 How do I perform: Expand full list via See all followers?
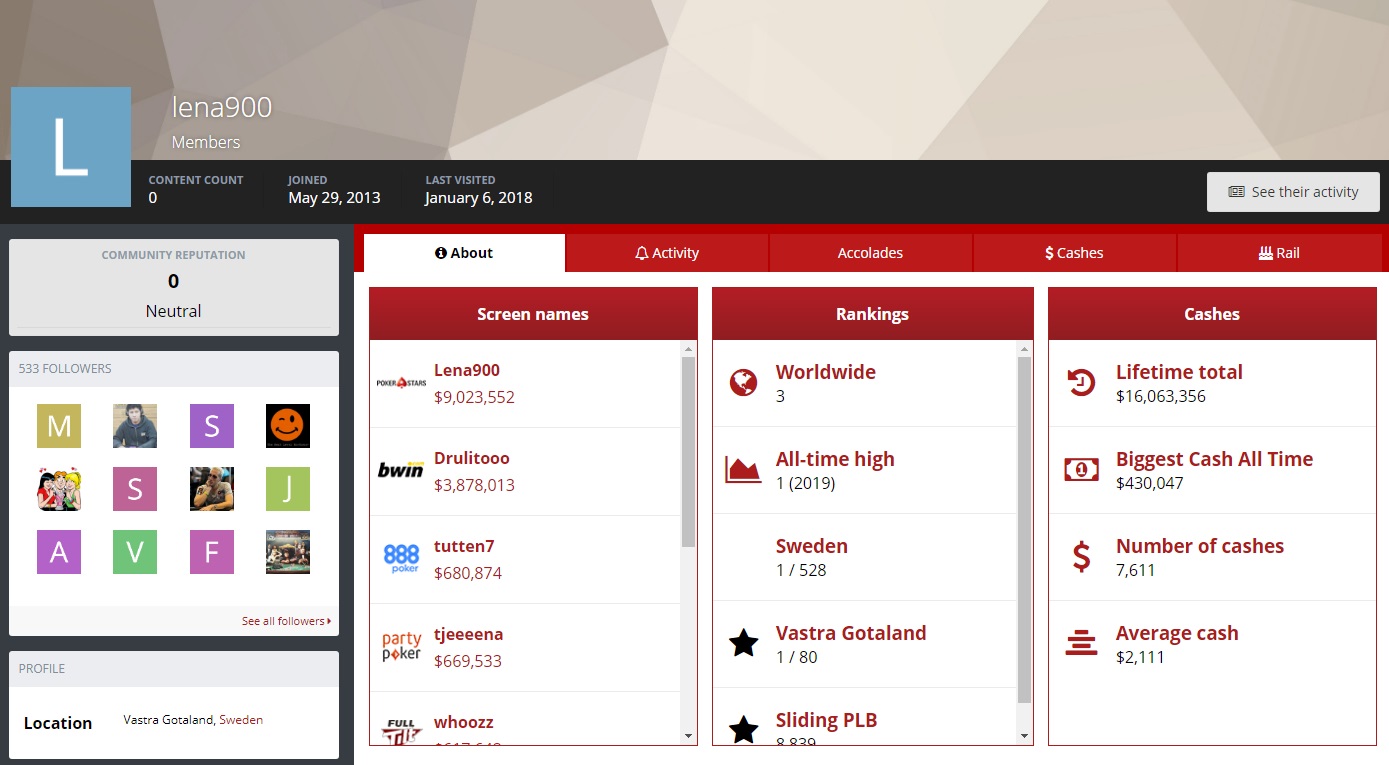pyautogui.click(x=286, y=621)
